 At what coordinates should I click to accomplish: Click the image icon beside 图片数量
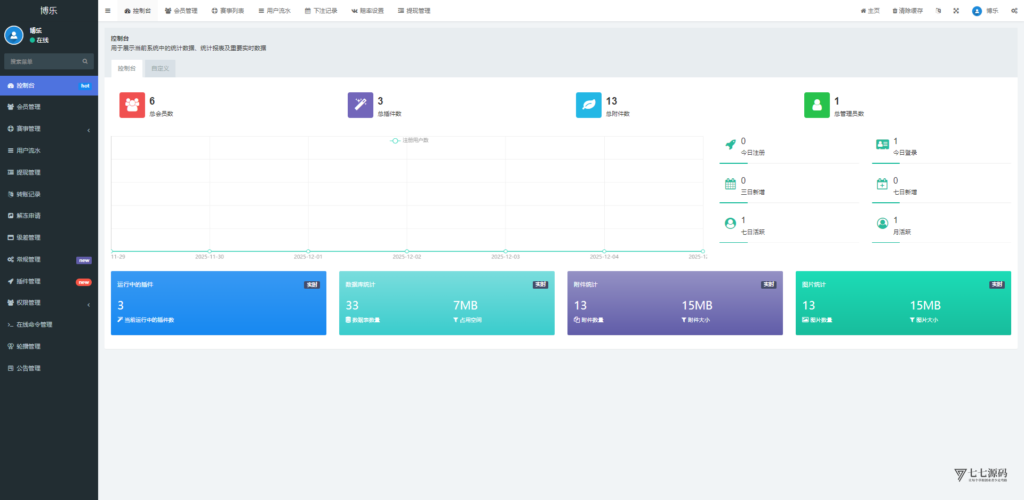[x=805, y=320]
